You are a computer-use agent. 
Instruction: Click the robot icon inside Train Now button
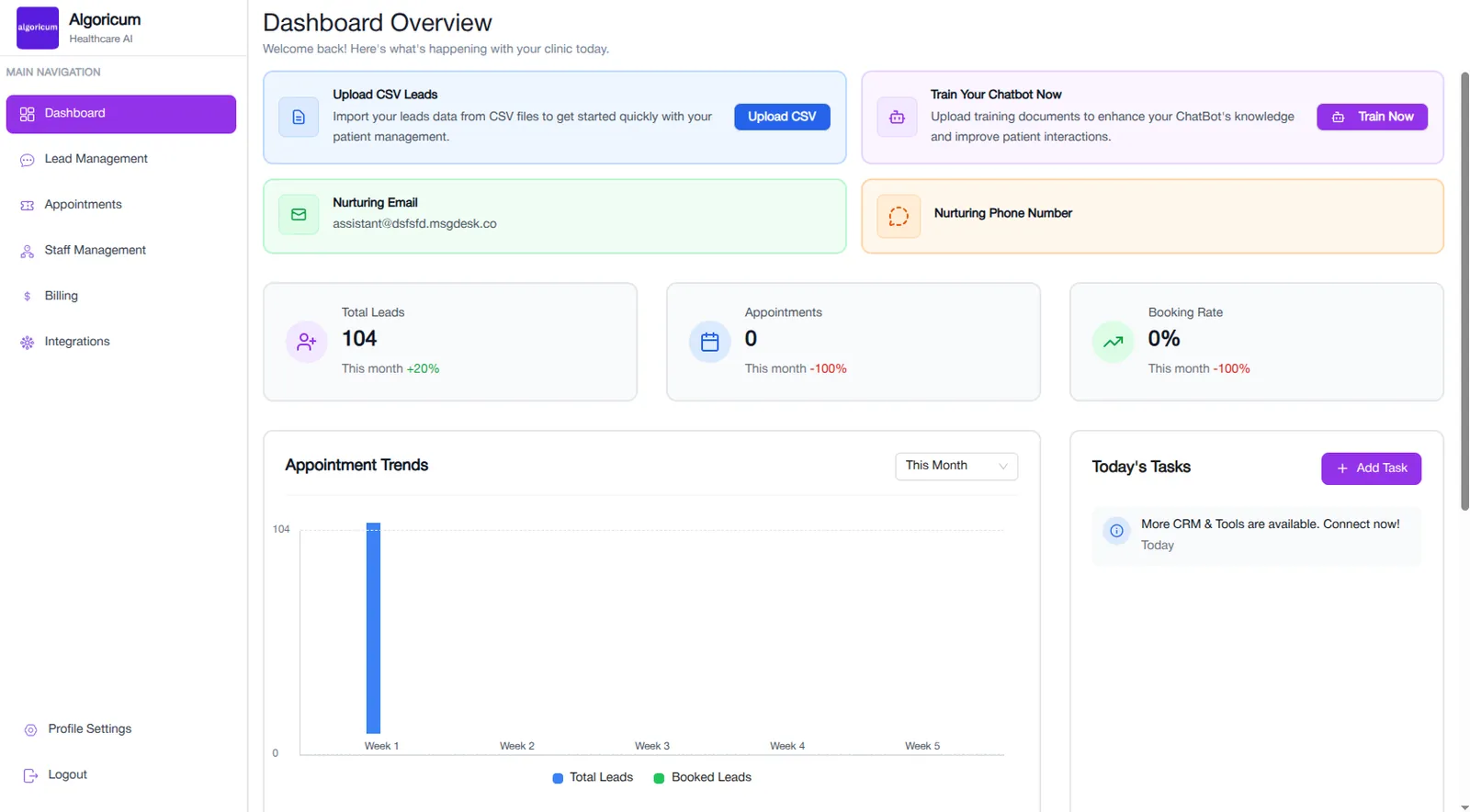[1339, 118]
